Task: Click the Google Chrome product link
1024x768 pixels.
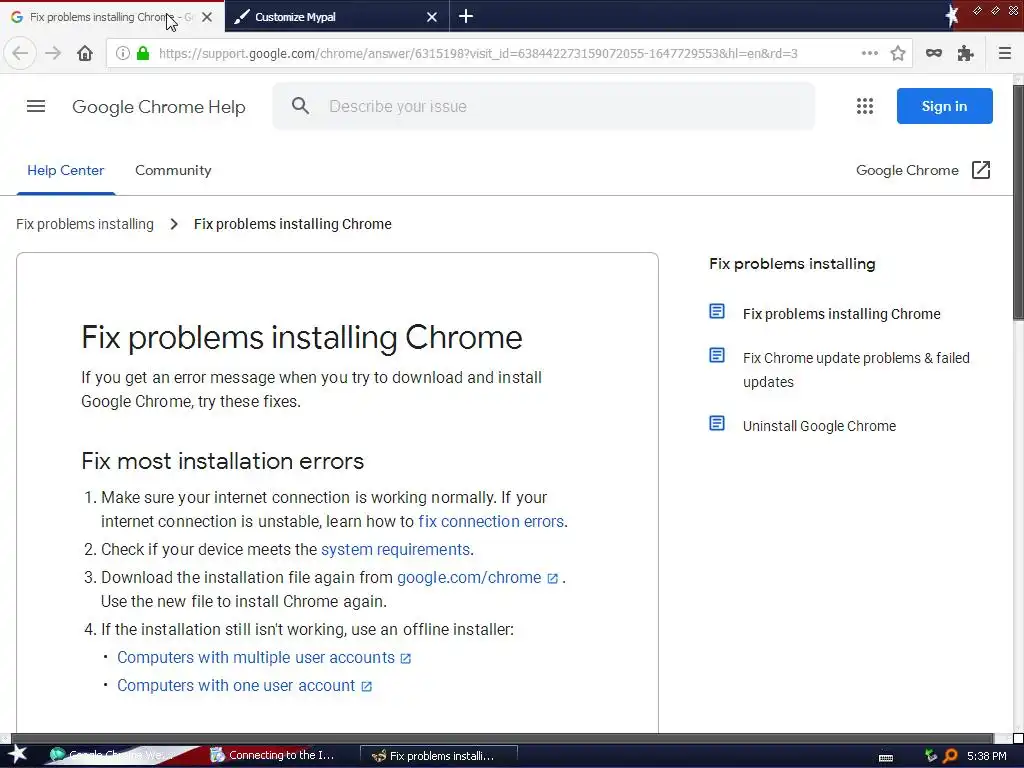Action: coord(907,170)
